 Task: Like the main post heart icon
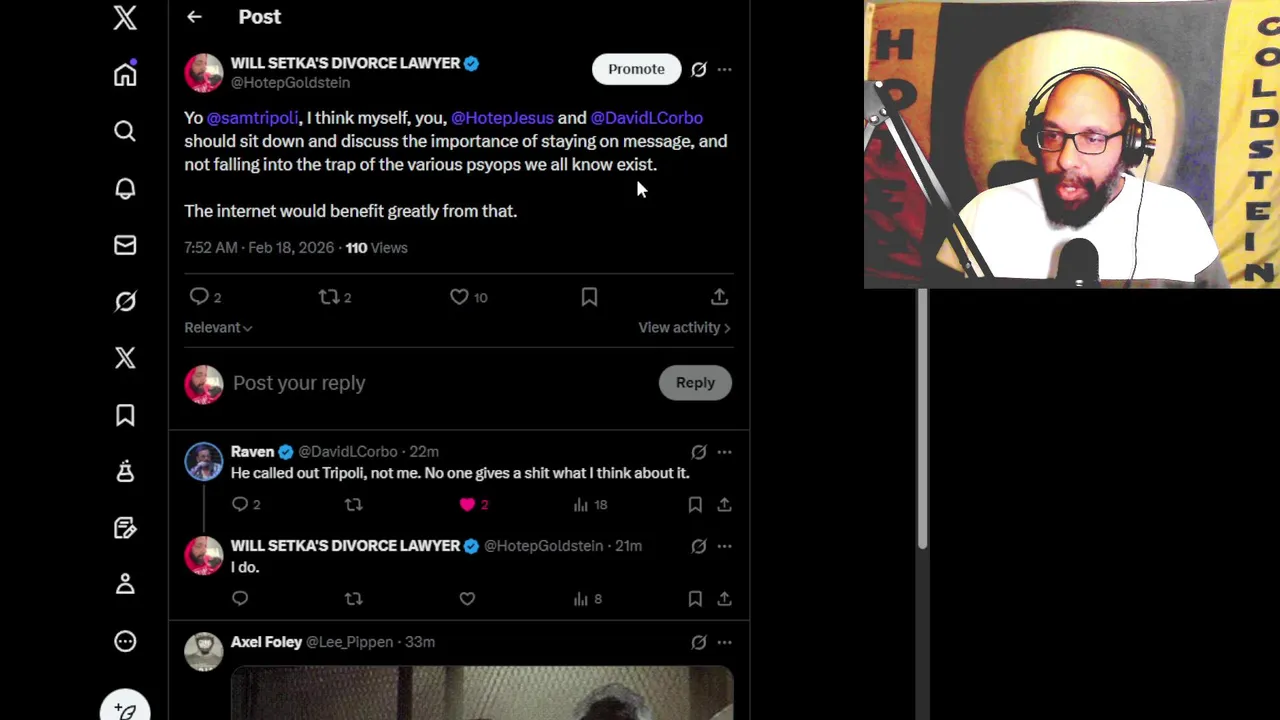click(459, 297)
